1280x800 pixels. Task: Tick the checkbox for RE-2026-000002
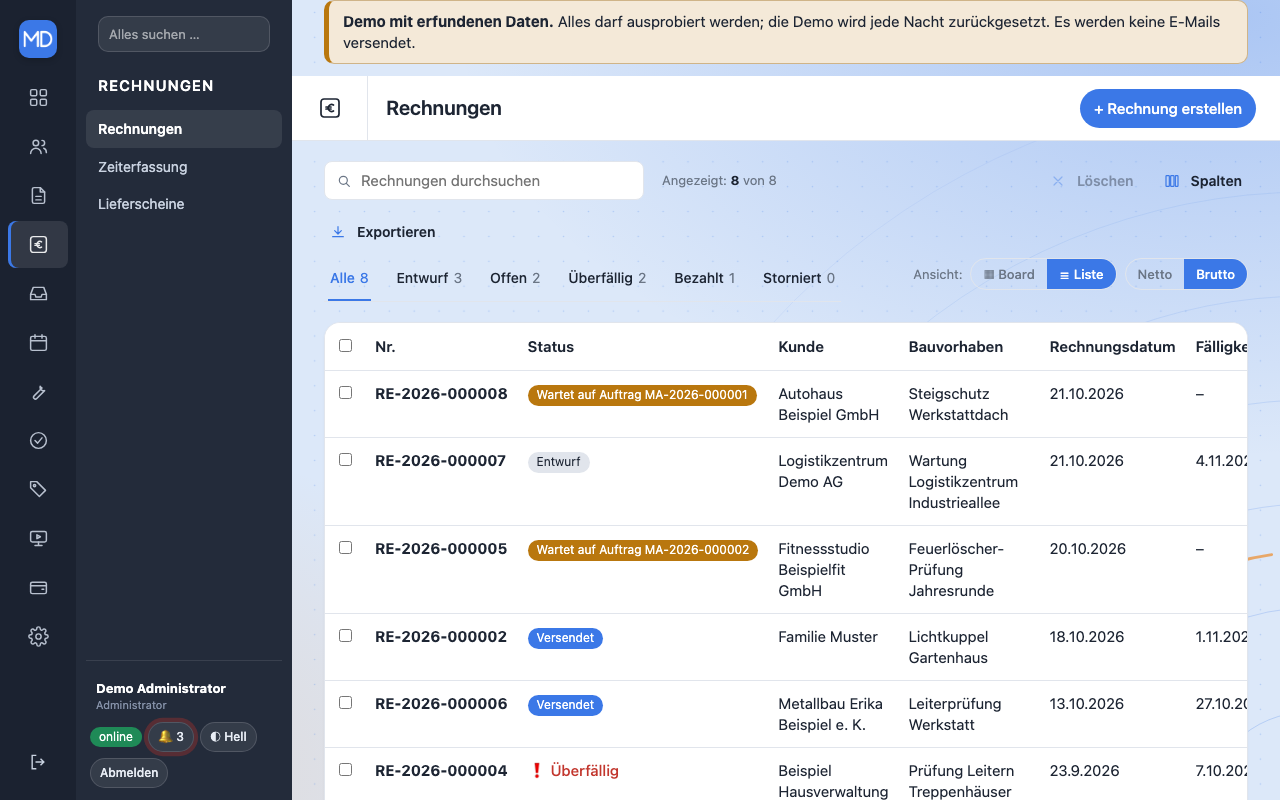coord(346,636)
